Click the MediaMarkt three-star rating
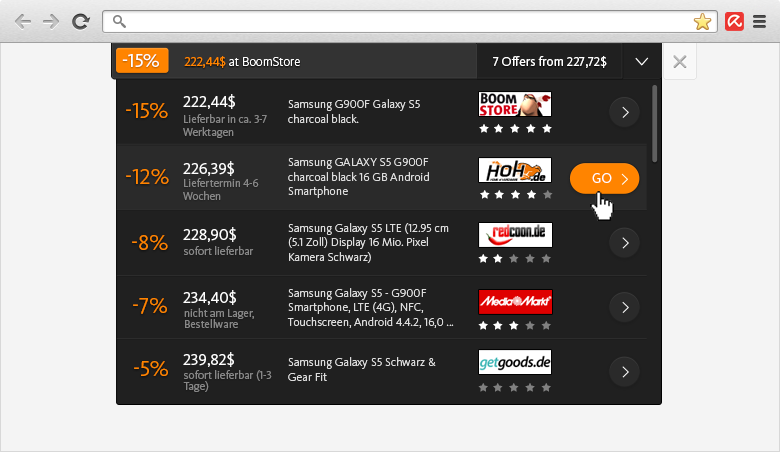Image resolution: width=780 pixels, height=452 pixels. click(515, 326)
